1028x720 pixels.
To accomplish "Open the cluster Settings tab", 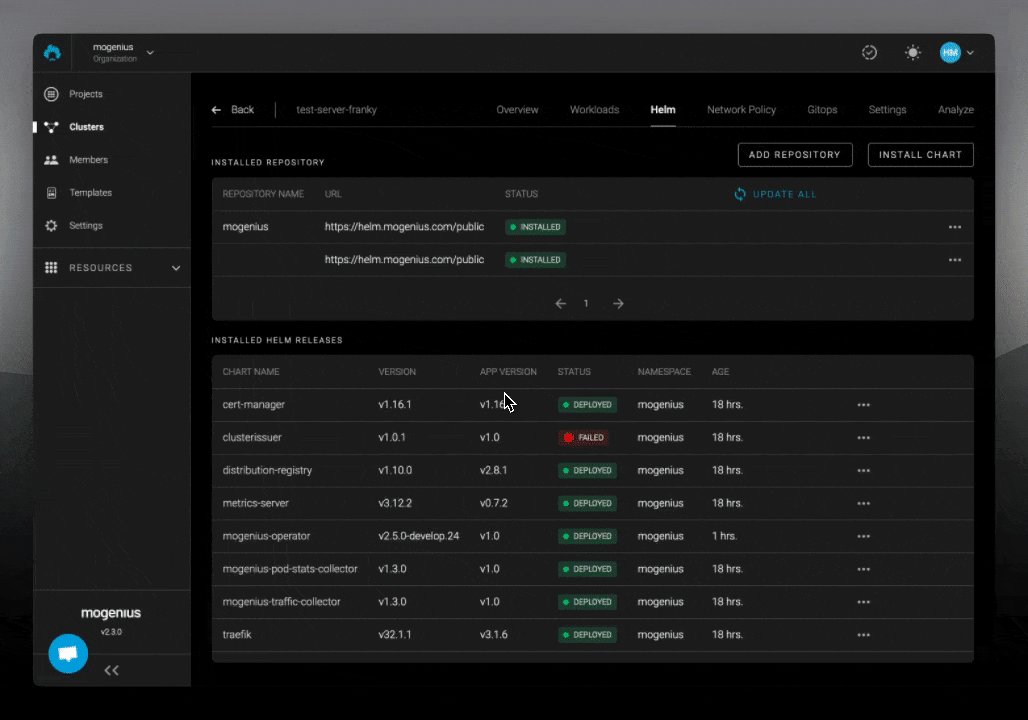I will [887, 110].
